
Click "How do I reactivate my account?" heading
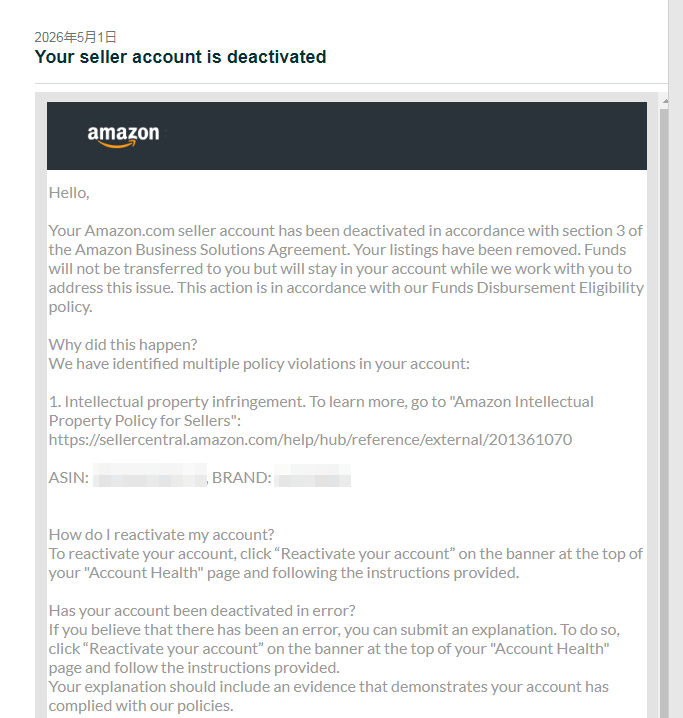[161, 534]
